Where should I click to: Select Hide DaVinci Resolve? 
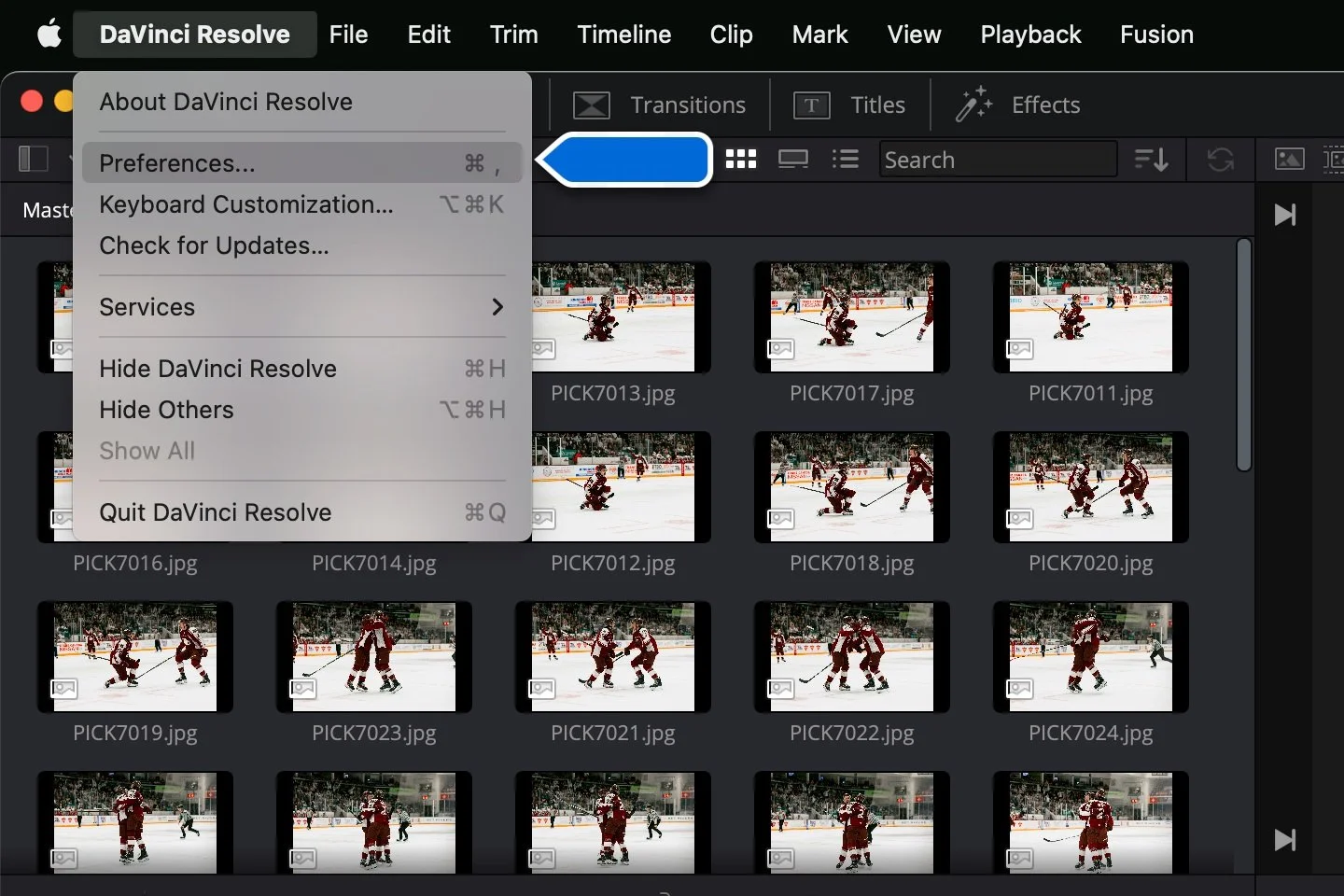(301, 369)
